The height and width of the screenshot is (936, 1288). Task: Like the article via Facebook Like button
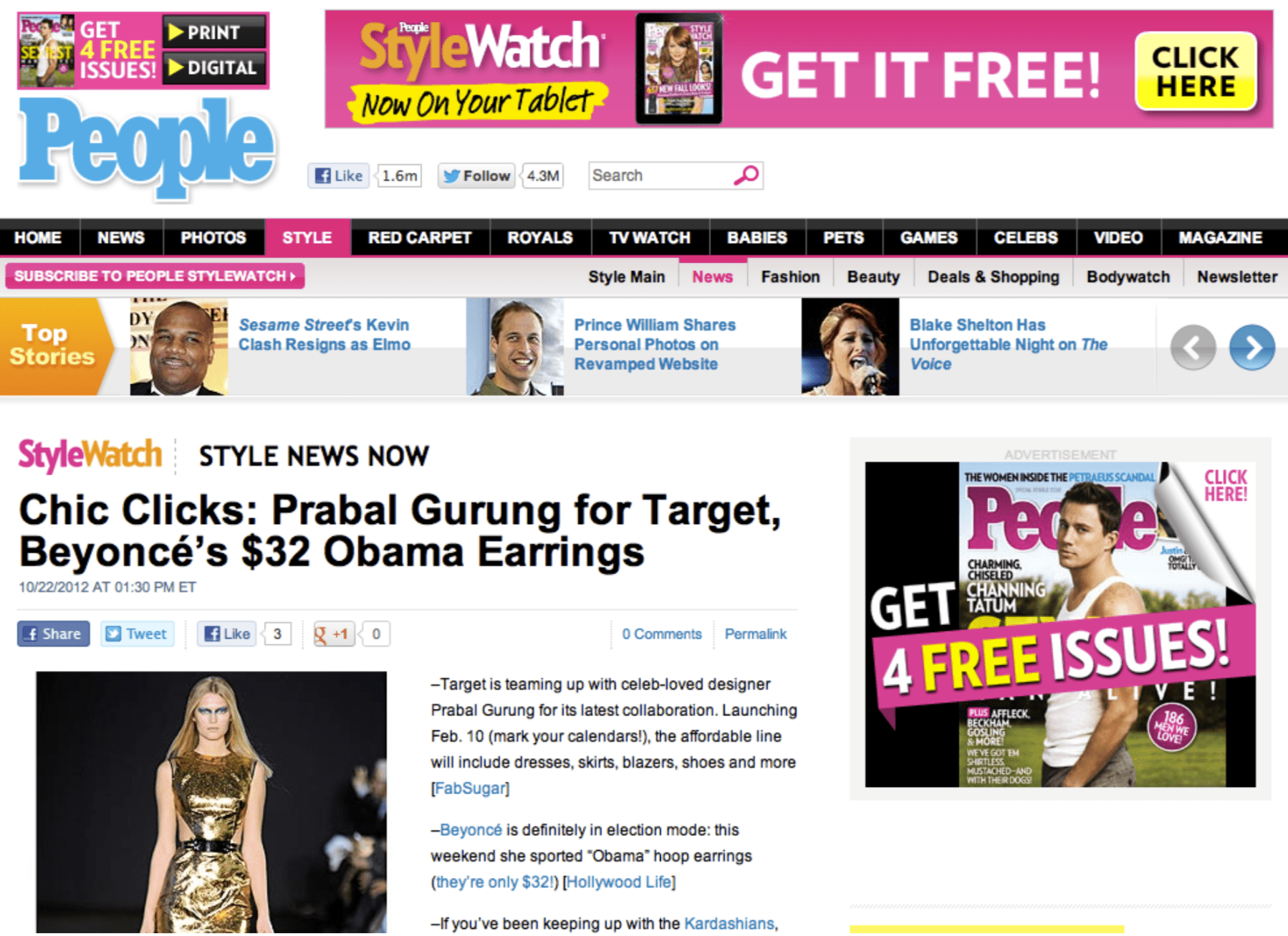pos(227,634)
